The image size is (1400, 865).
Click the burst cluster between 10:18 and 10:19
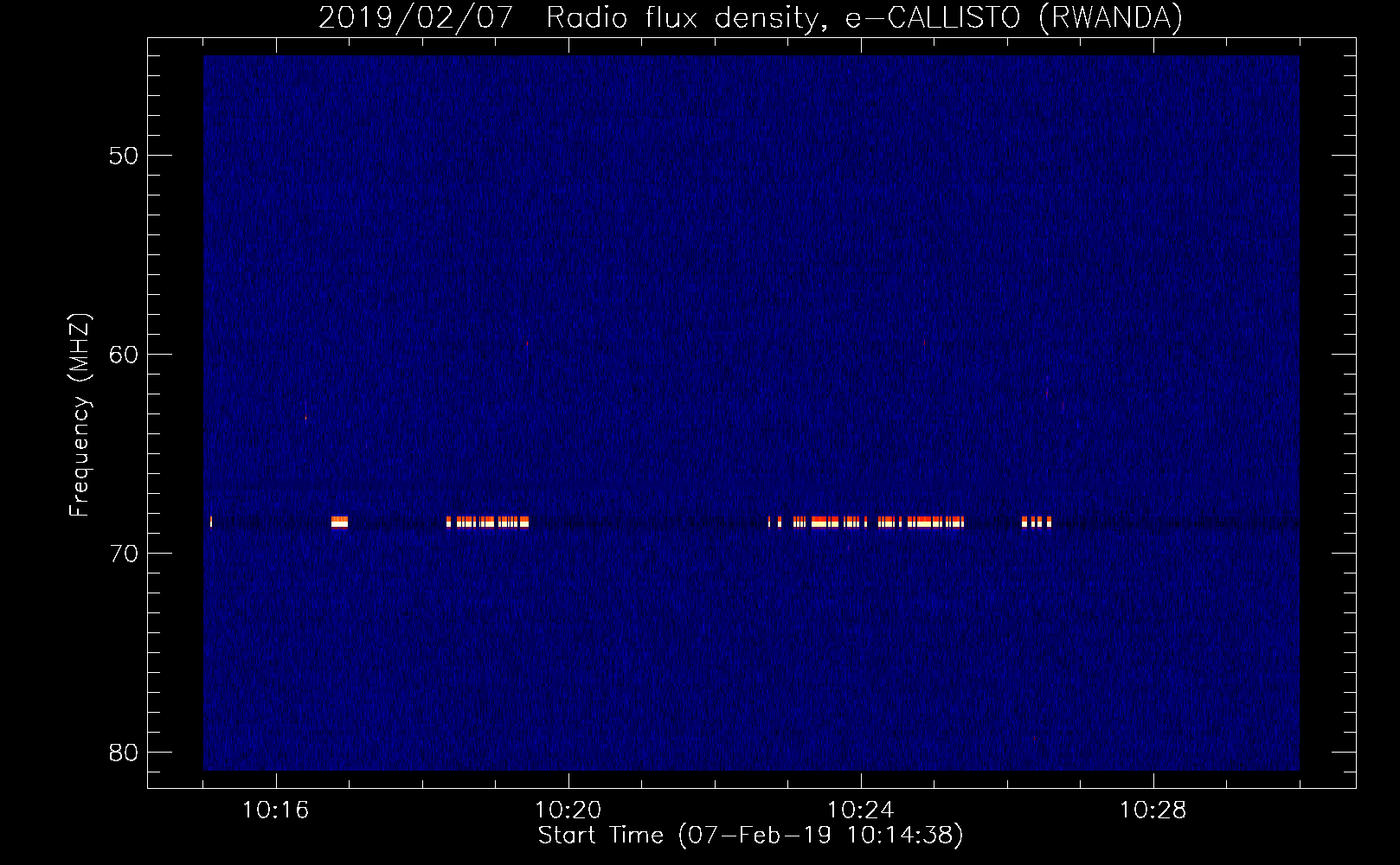(487, 522)
